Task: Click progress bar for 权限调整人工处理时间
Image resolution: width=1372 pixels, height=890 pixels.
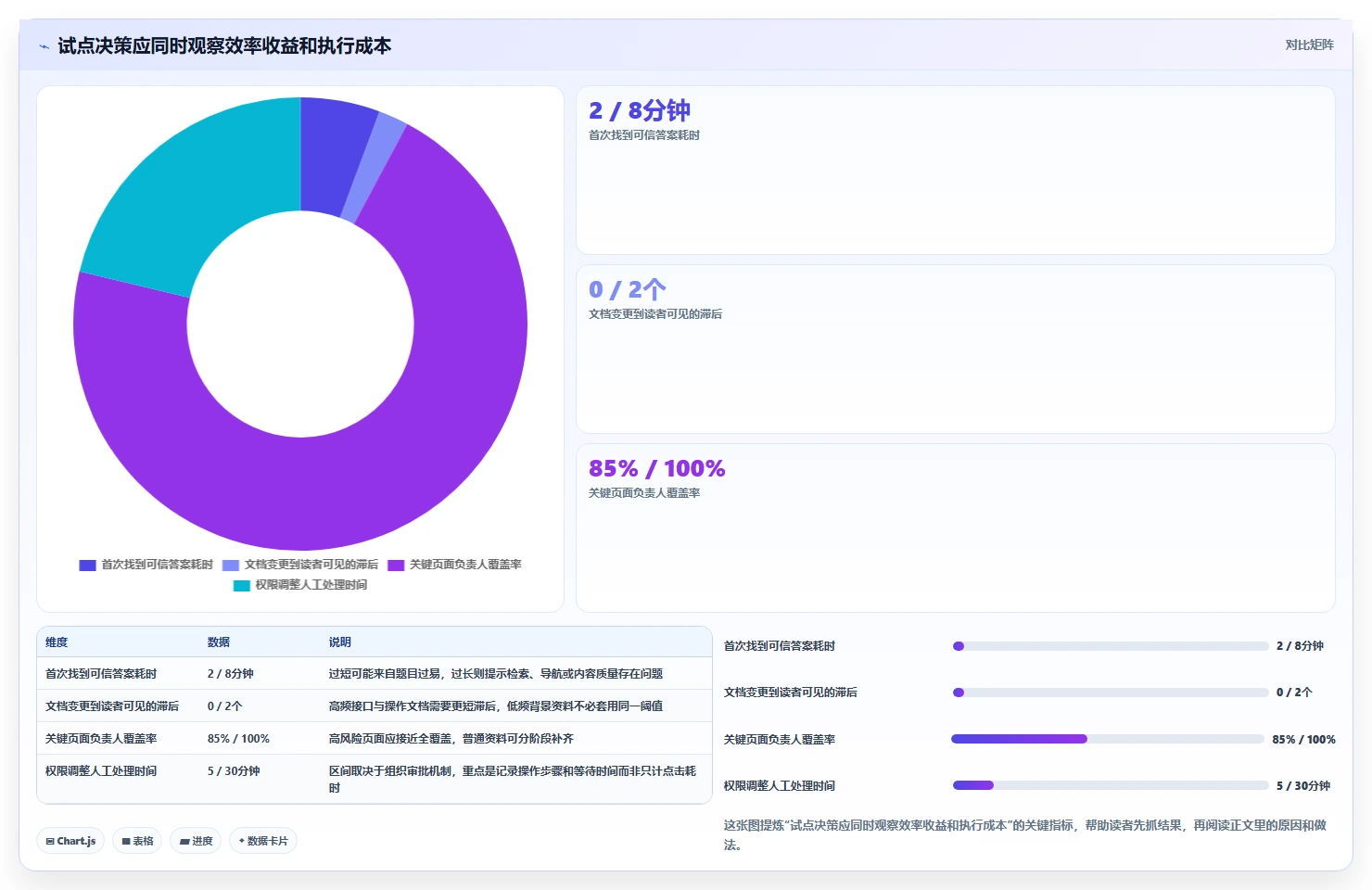Action: coord(1111,785)
